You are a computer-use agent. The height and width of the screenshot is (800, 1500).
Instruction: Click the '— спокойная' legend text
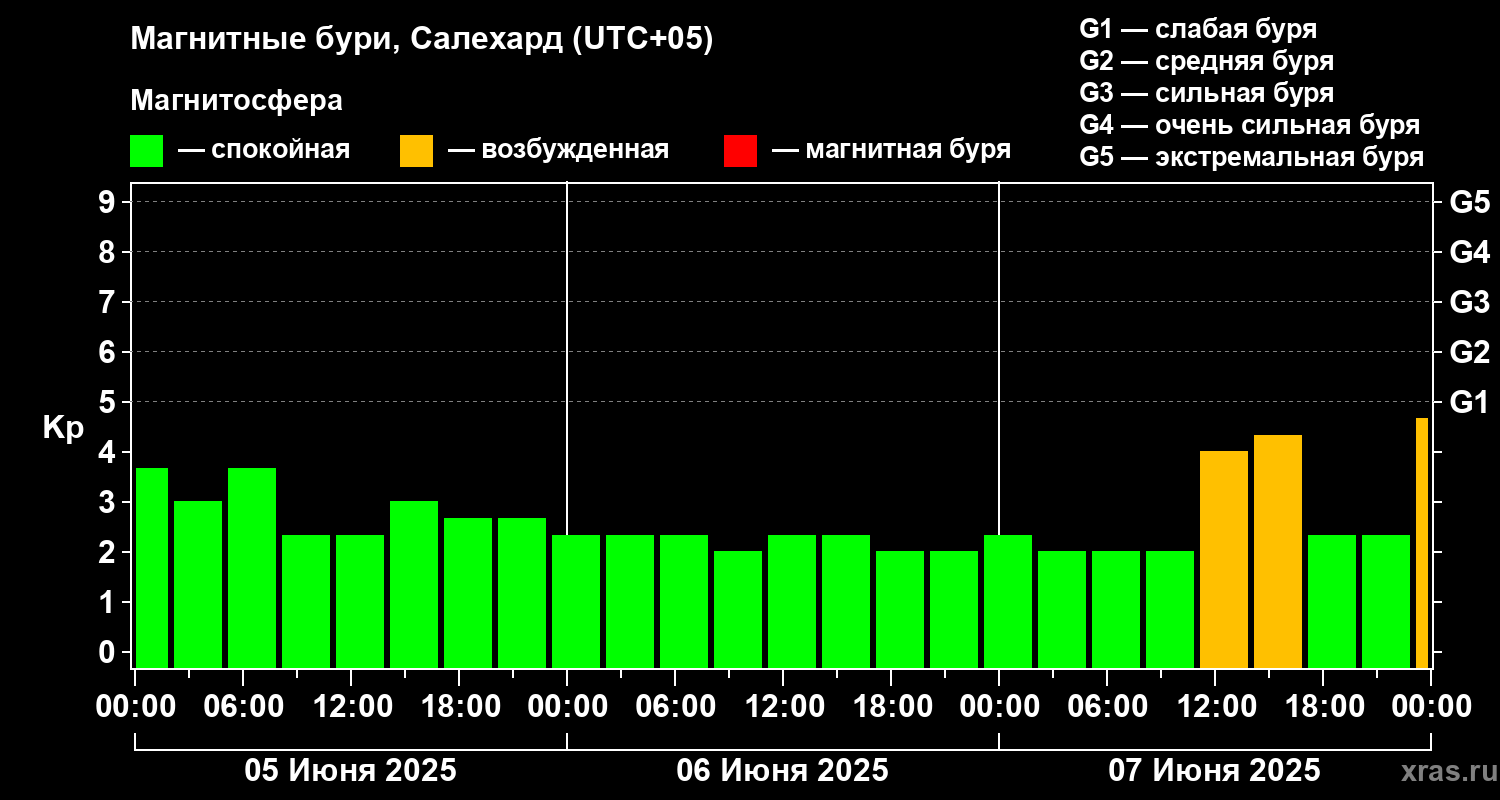click(264, 151)
